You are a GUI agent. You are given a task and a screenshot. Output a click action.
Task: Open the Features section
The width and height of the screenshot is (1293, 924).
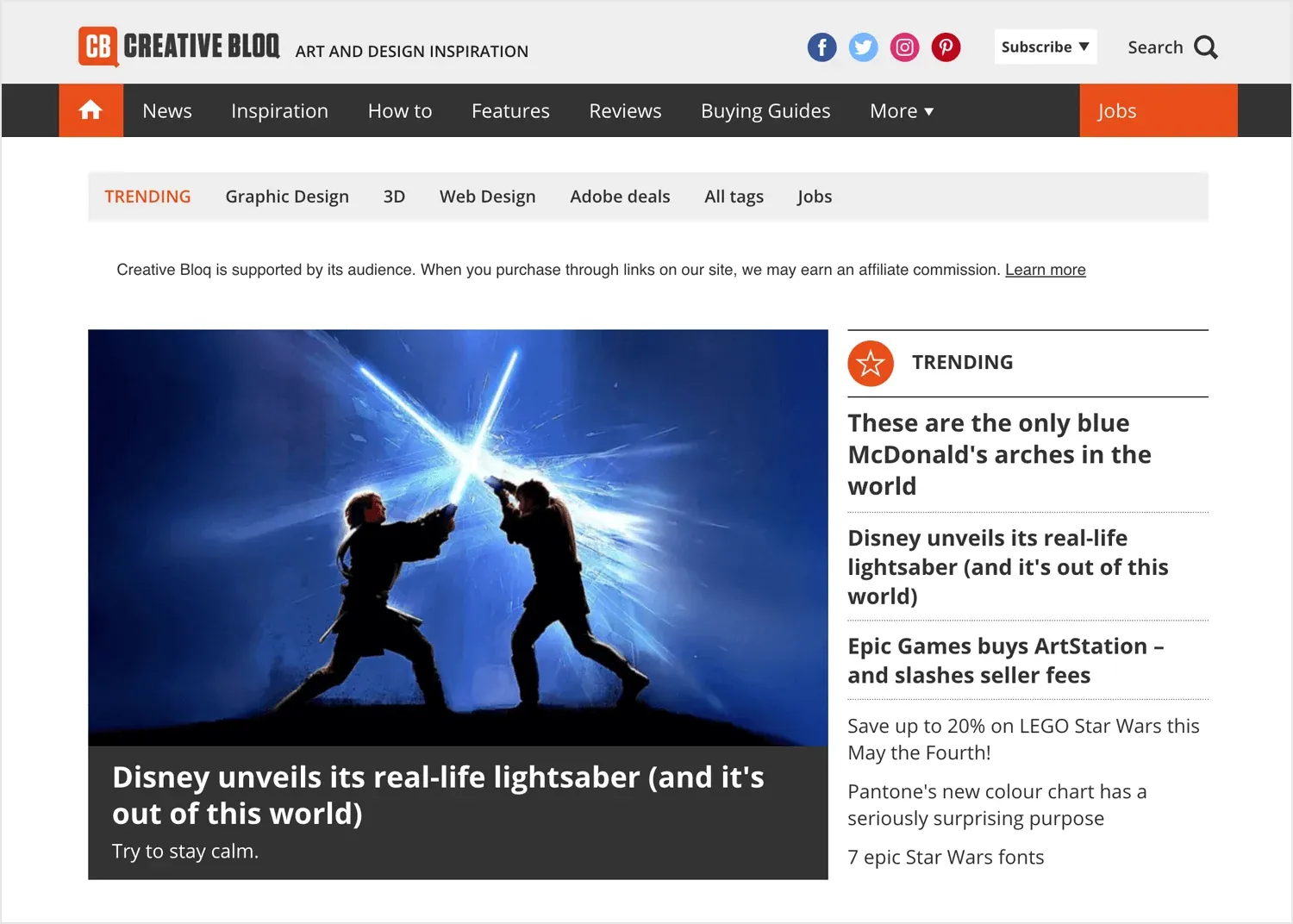click(510, 111)
